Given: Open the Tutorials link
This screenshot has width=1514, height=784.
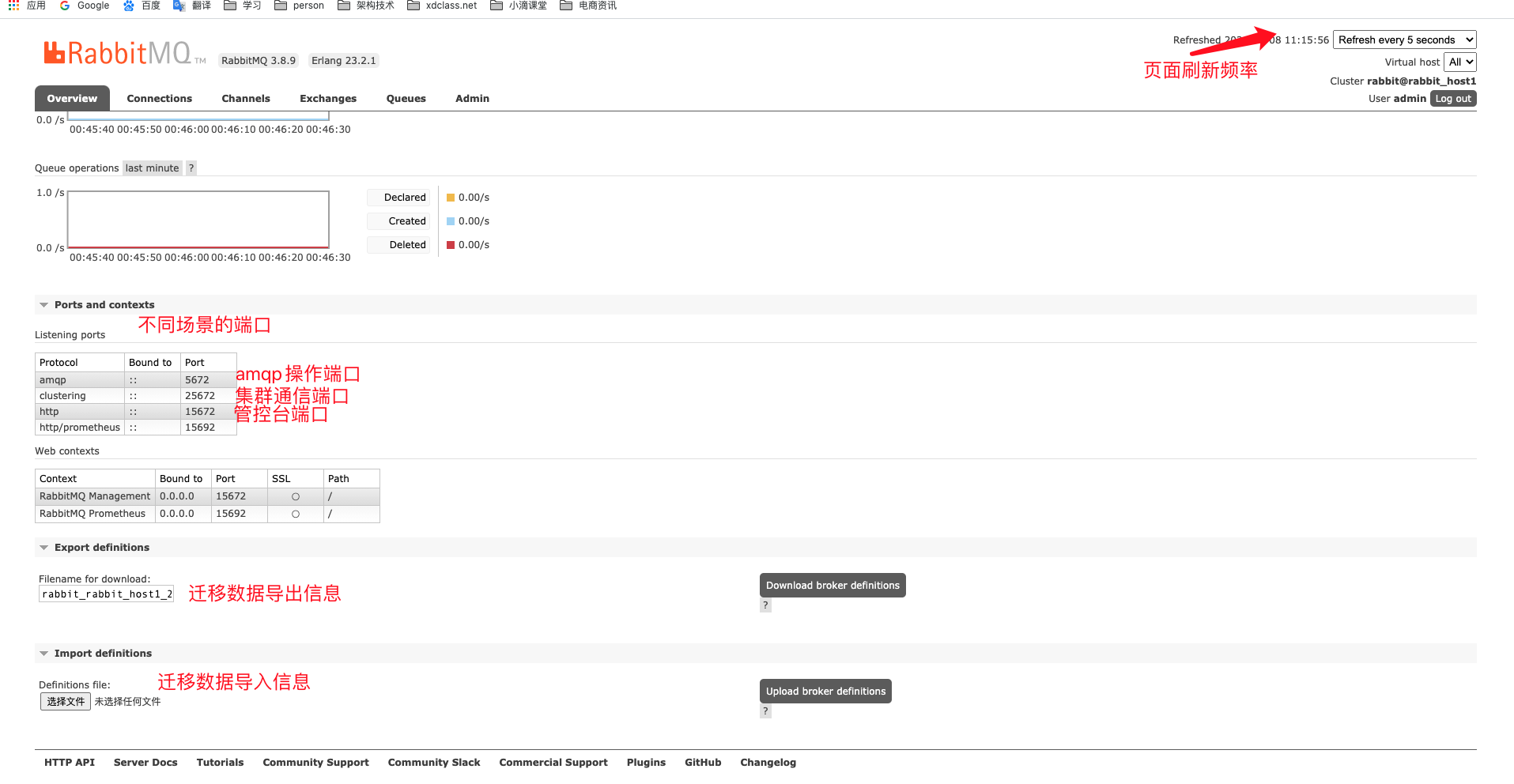Looking at the screenshot, I should [x=220, y=763].
